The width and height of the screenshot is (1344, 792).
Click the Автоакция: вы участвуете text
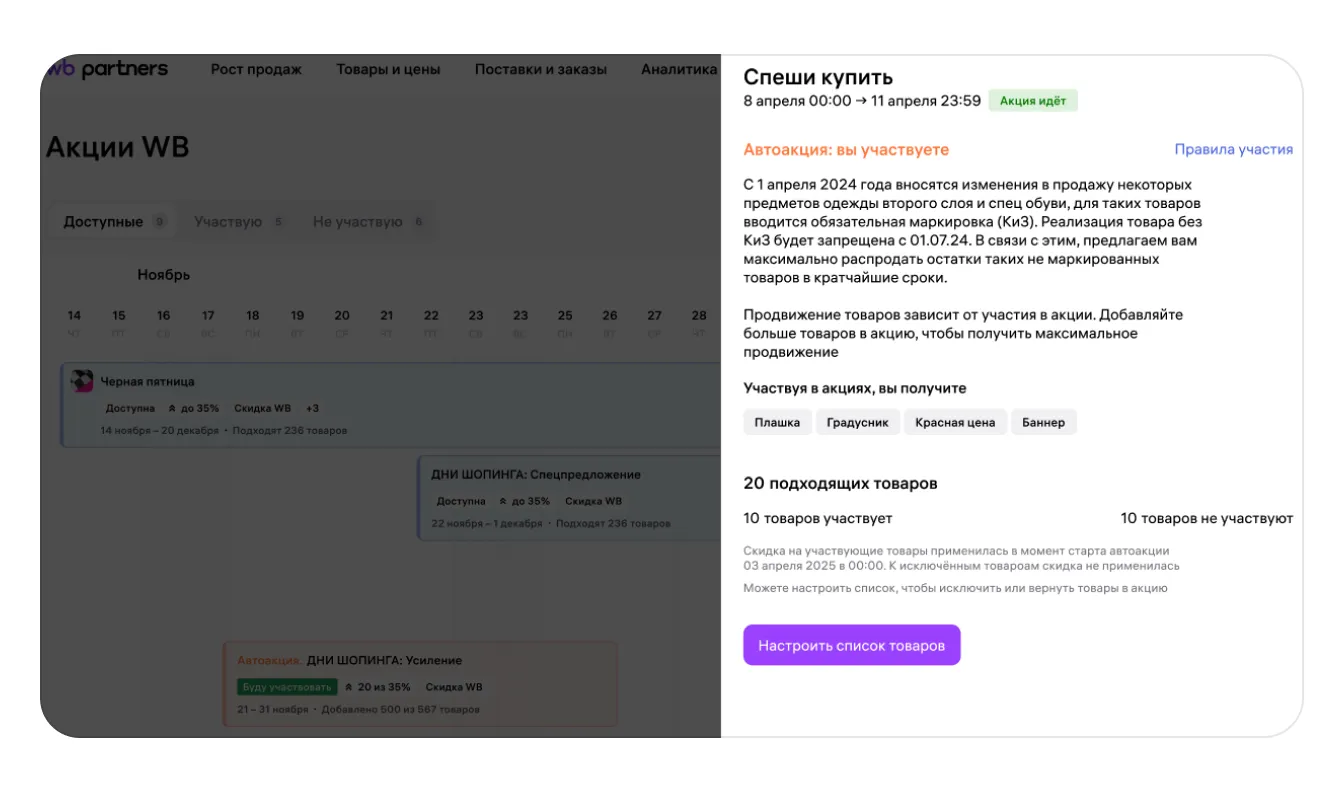coord(846,149)
